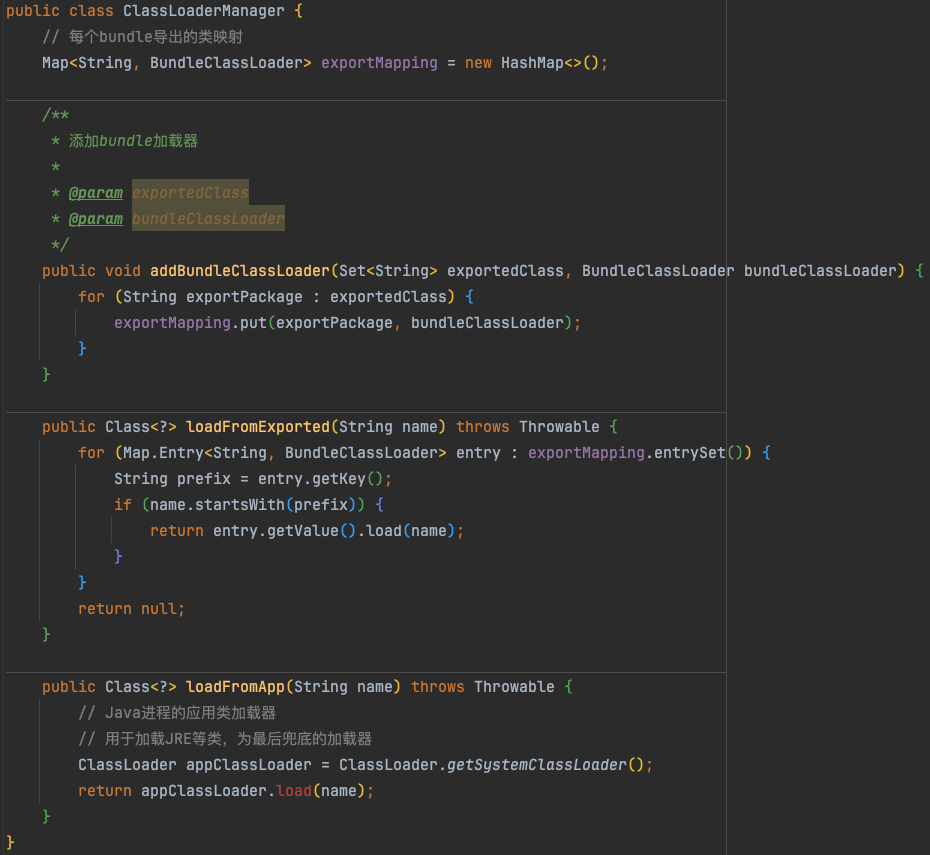Click the startsWith method call

click(240, 505)
